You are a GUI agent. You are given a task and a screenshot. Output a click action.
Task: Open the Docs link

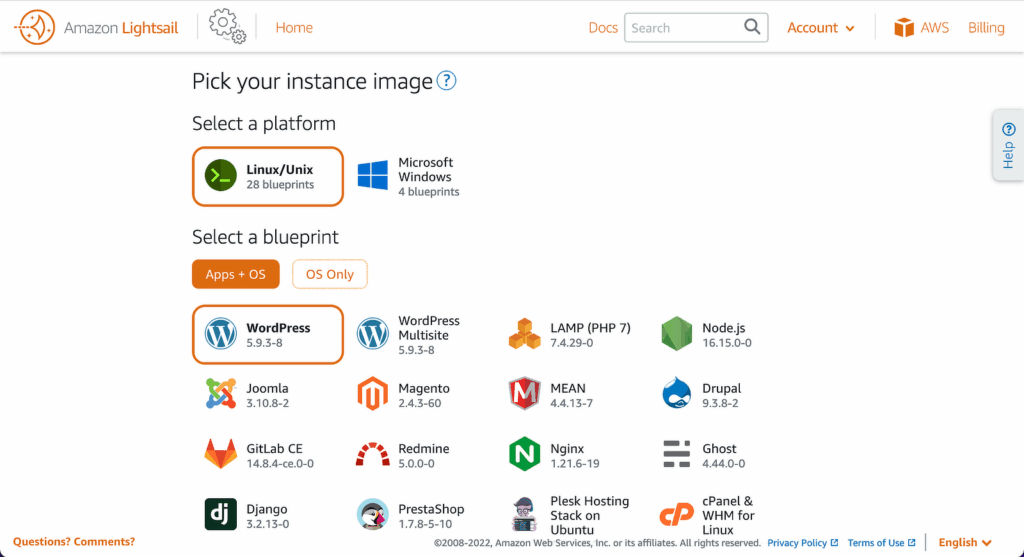[x=603, y=27]
